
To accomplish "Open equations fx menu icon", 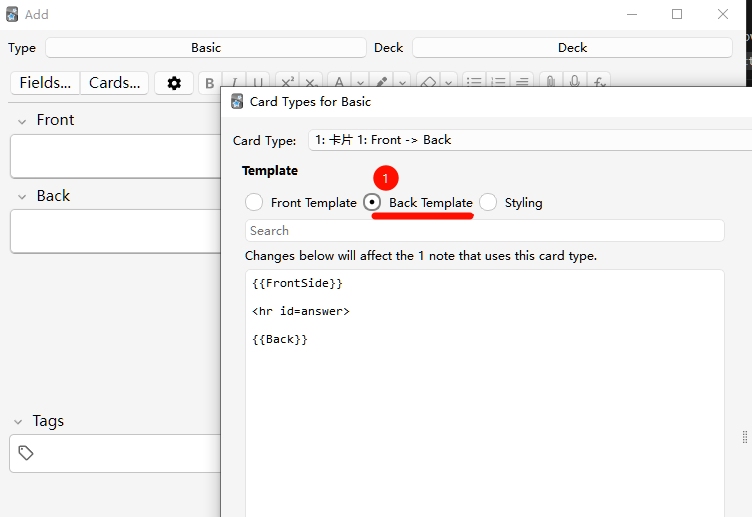I will (x=599, y=81).
